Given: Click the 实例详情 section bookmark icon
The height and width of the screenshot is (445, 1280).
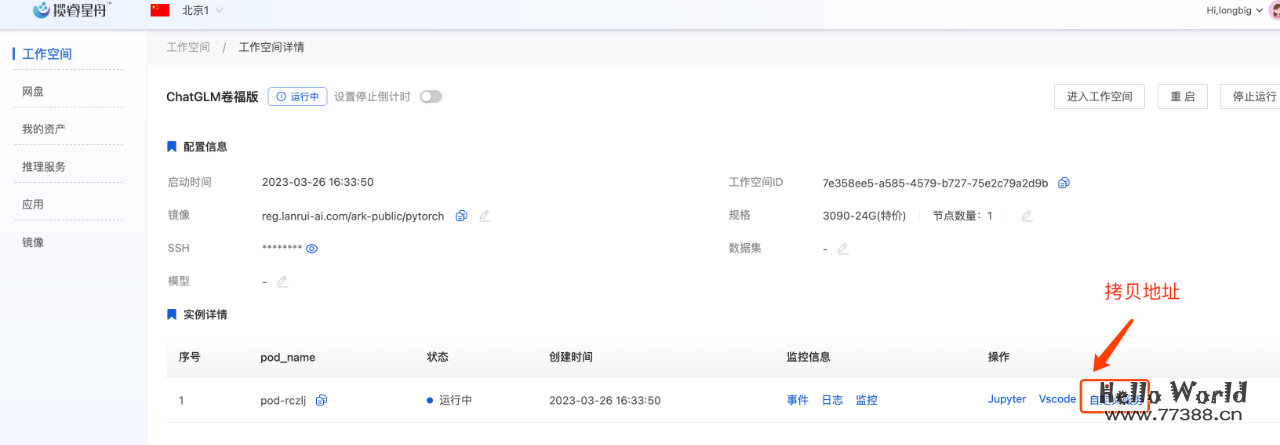Looking at the screenshot, I should tap(172, 315).
